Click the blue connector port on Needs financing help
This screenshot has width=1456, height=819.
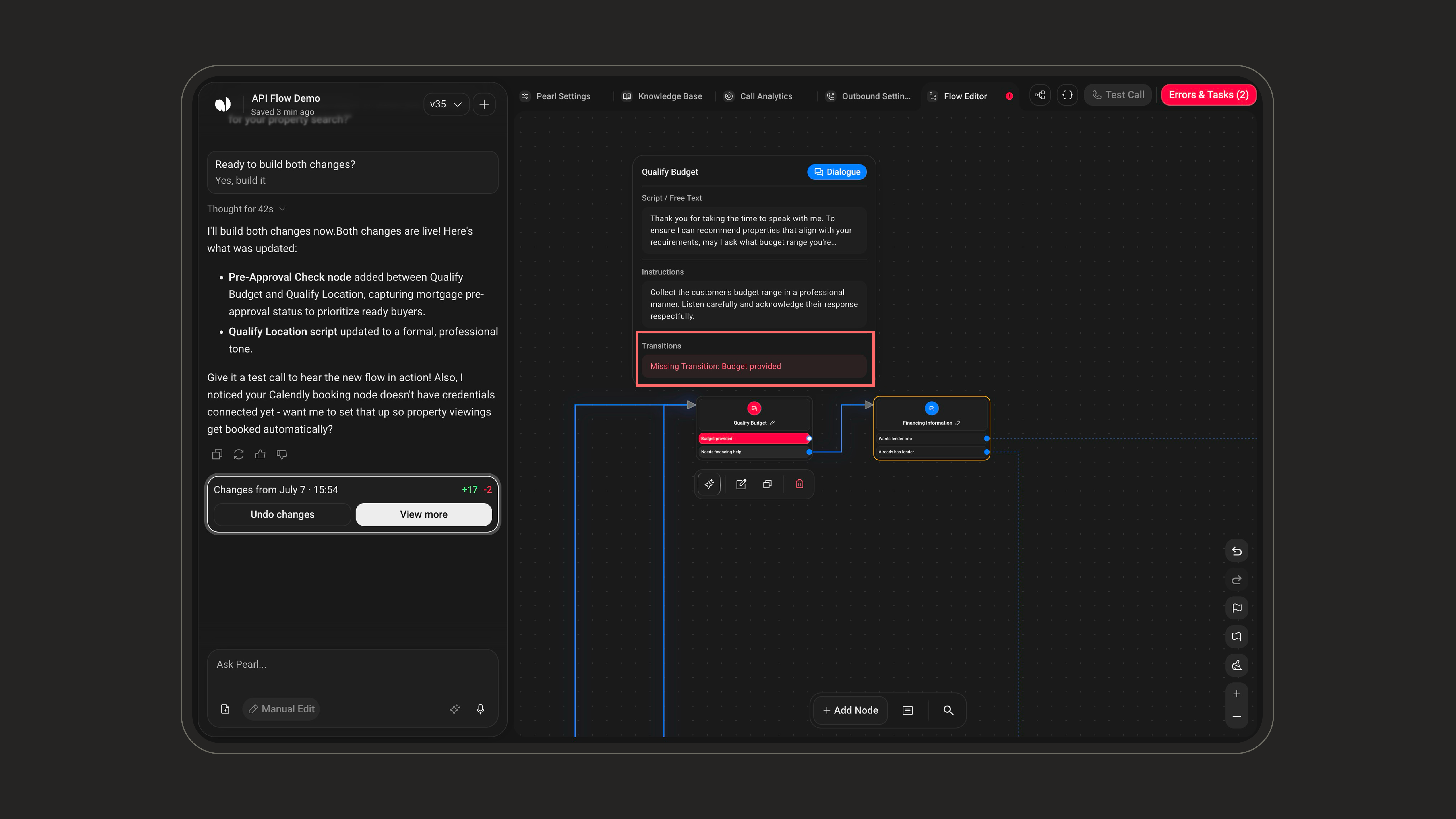809,452
